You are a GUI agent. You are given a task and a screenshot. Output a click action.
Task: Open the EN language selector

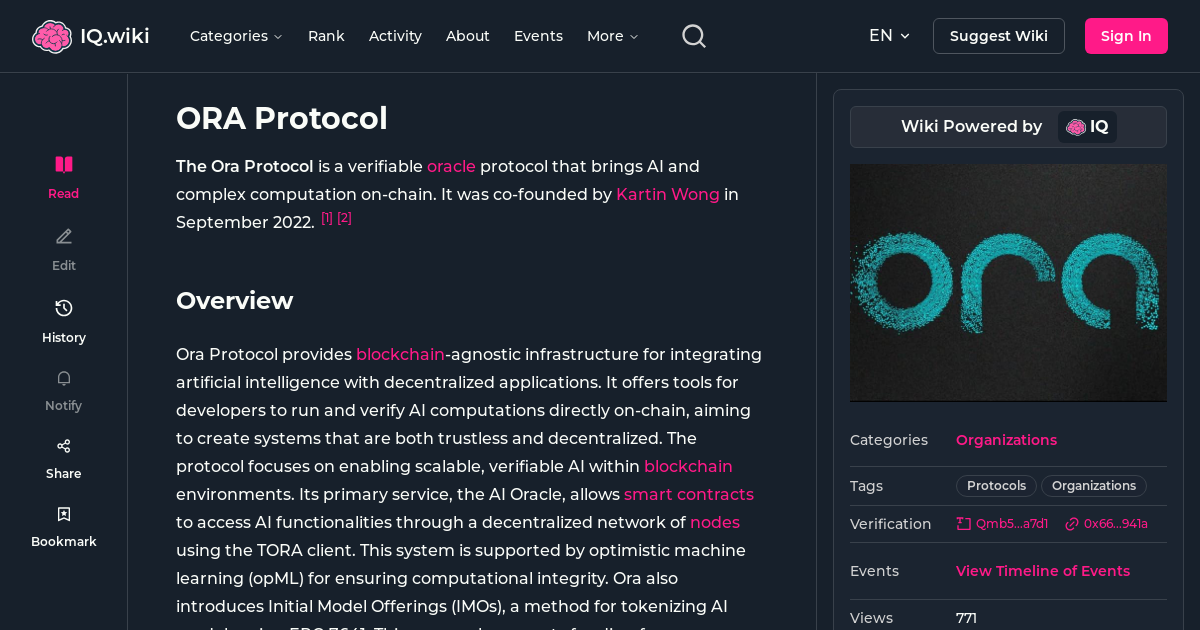click(889, 35)
